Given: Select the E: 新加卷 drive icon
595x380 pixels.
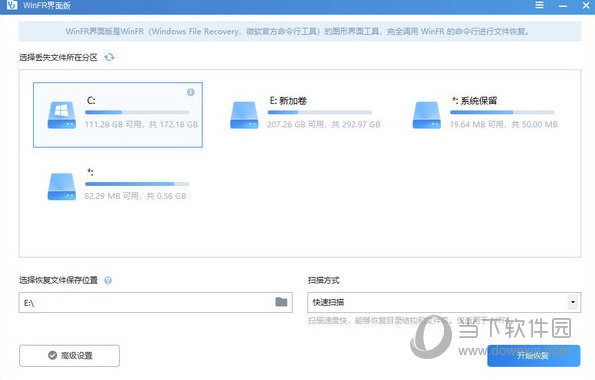Looking at the screenshot, I should tap(244, 115).
